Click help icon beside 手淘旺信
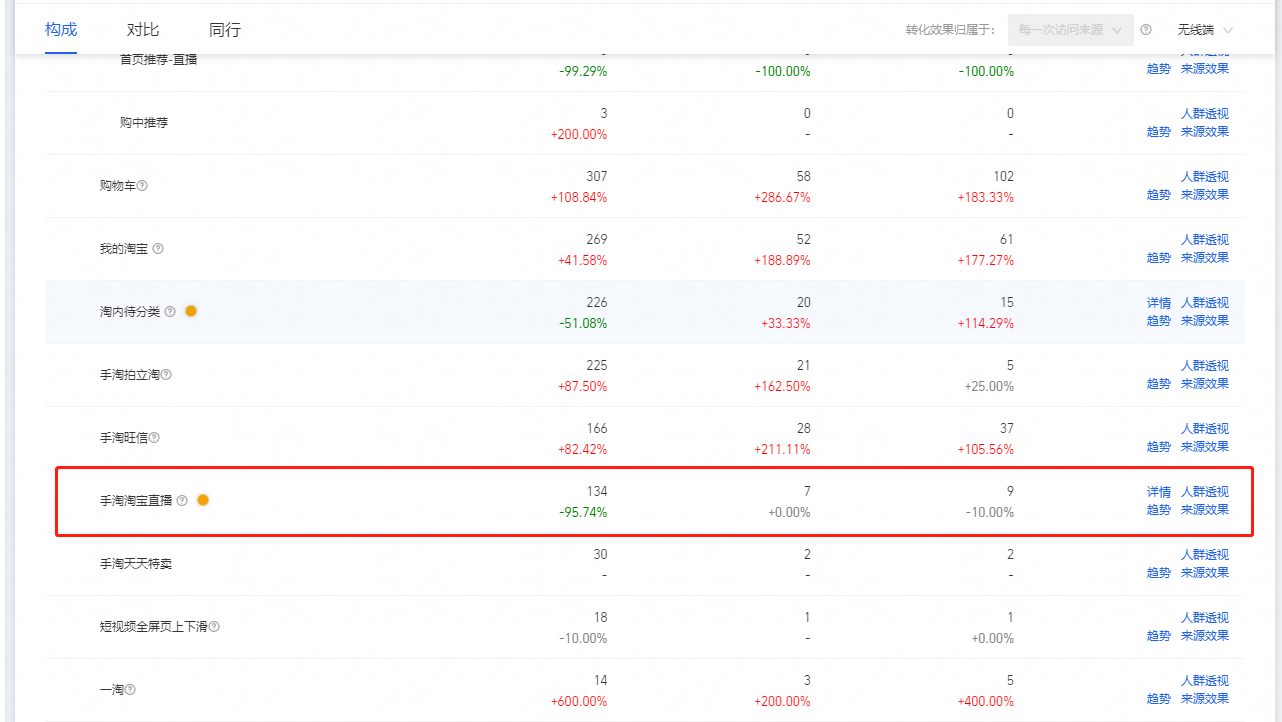1282x722 pixels. click(x=154, y=438)
